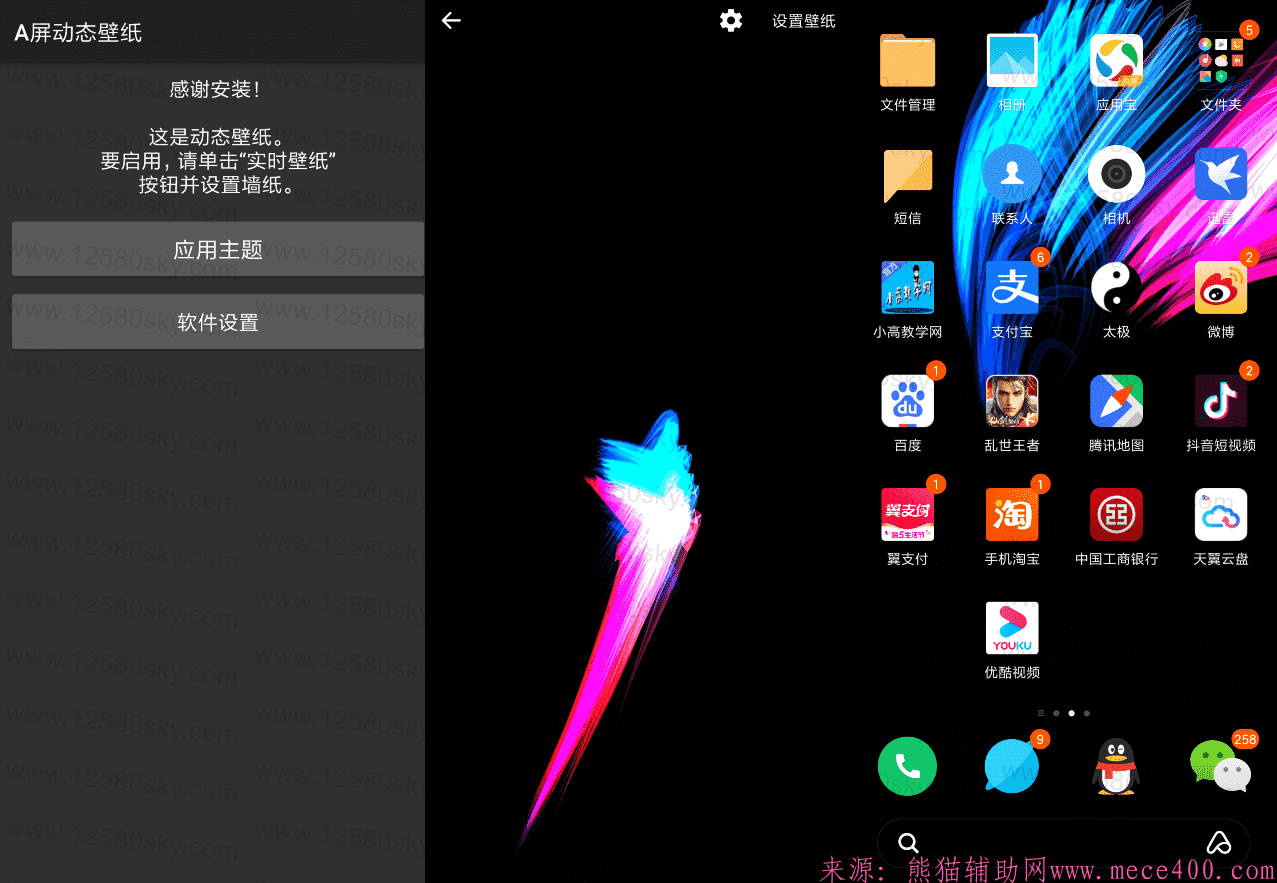Open ICBC bank app (中国工商银行)
Viewport: 1277px width, 883px height.
(1115, 514)
